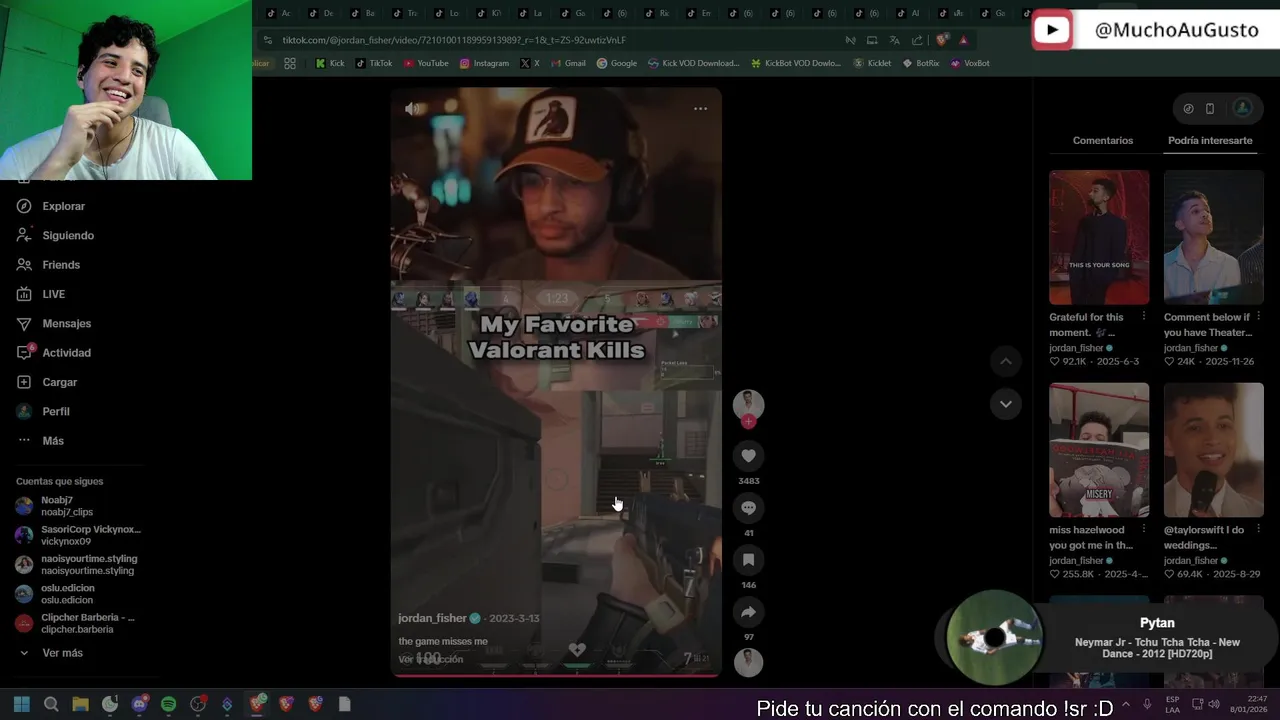This screenshot has width=1280, height=720.
Task: Open options dots for '@taylorswift' video
Action: pyautogui.click(x=1259, y=530)
